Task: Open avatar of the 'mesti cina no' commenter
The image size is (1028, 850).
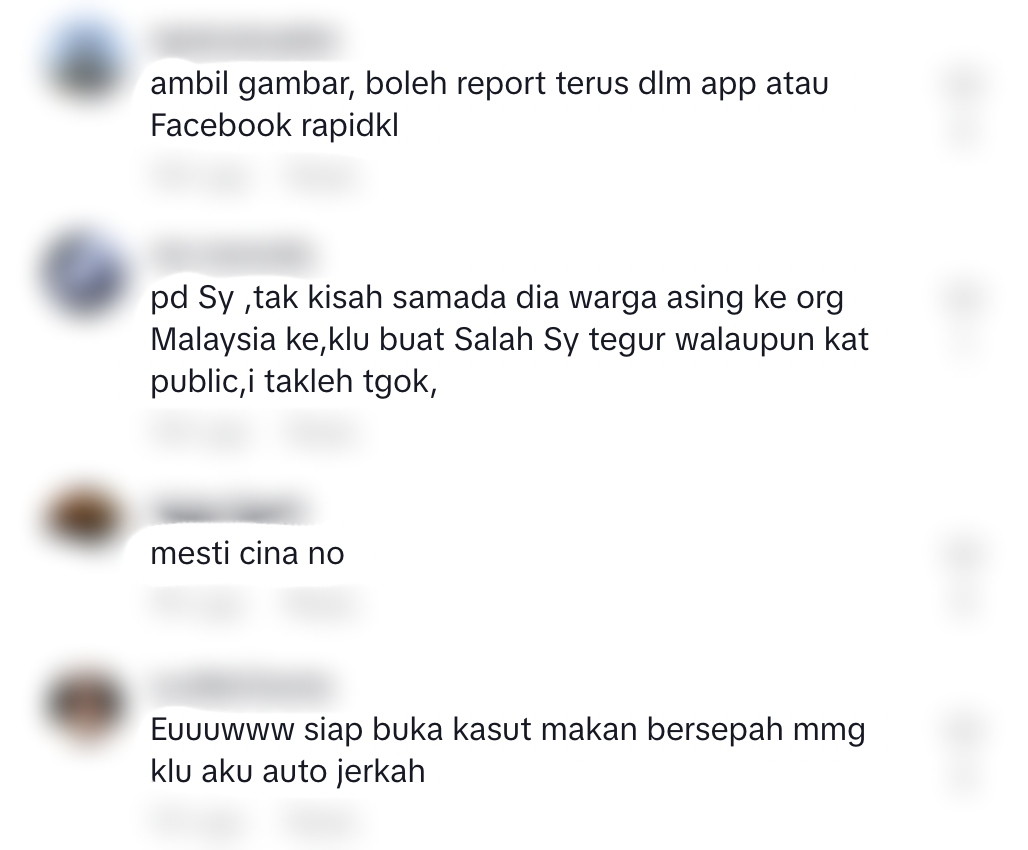Action: click(85, 516)
